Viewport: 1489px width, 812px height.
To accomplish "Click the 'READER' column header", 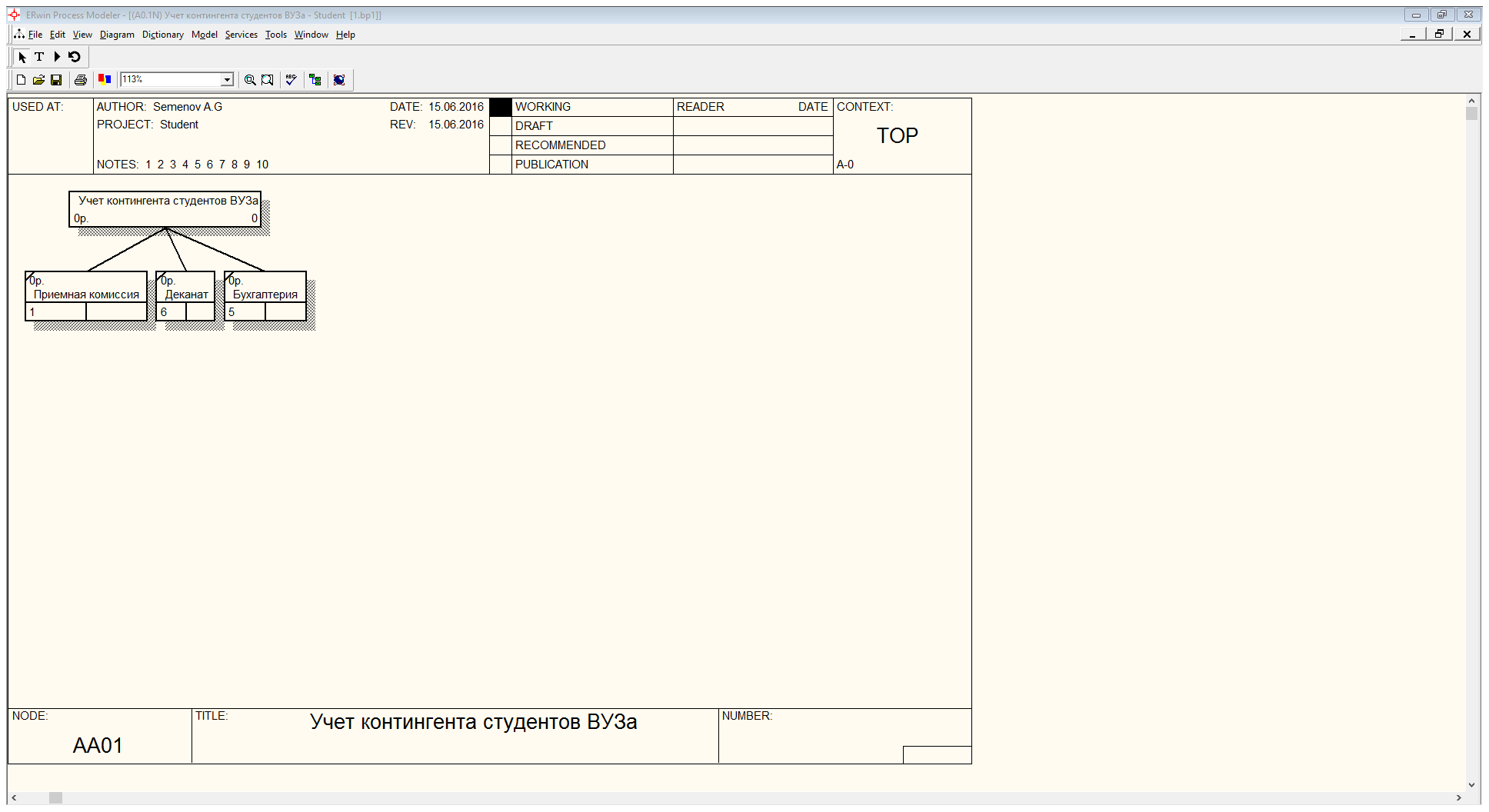I will (x=701, y=107).
